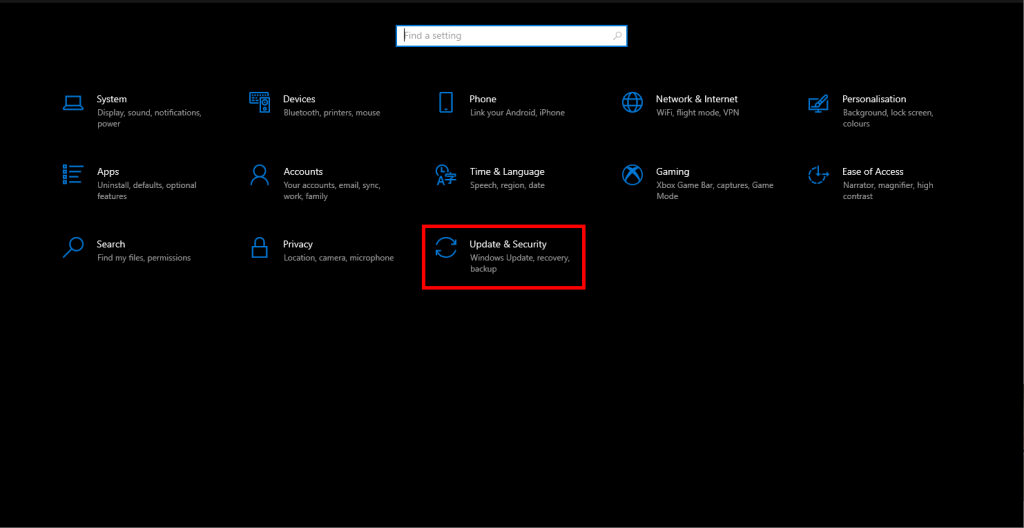Viewport: 1024px width, 528px height.
Task: Click 'Narrator, magnifier, high contrast' description
Action: tap(888, 191)
